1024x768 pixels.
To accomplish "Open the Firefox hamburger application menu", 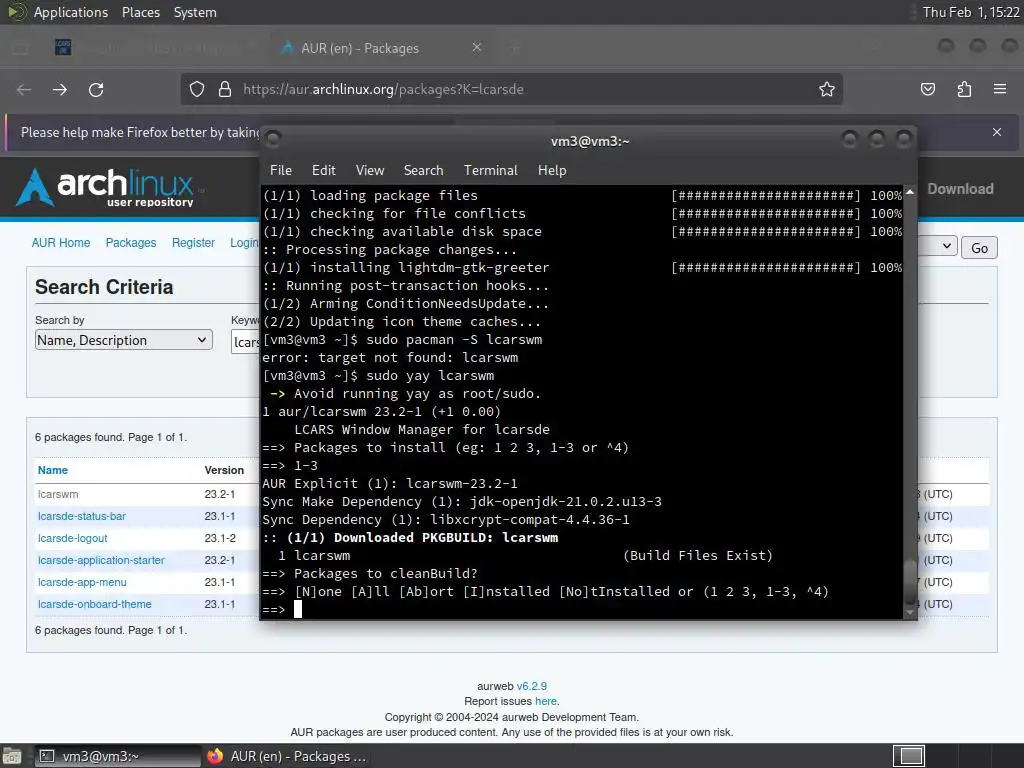I will tap(1000, 89).
